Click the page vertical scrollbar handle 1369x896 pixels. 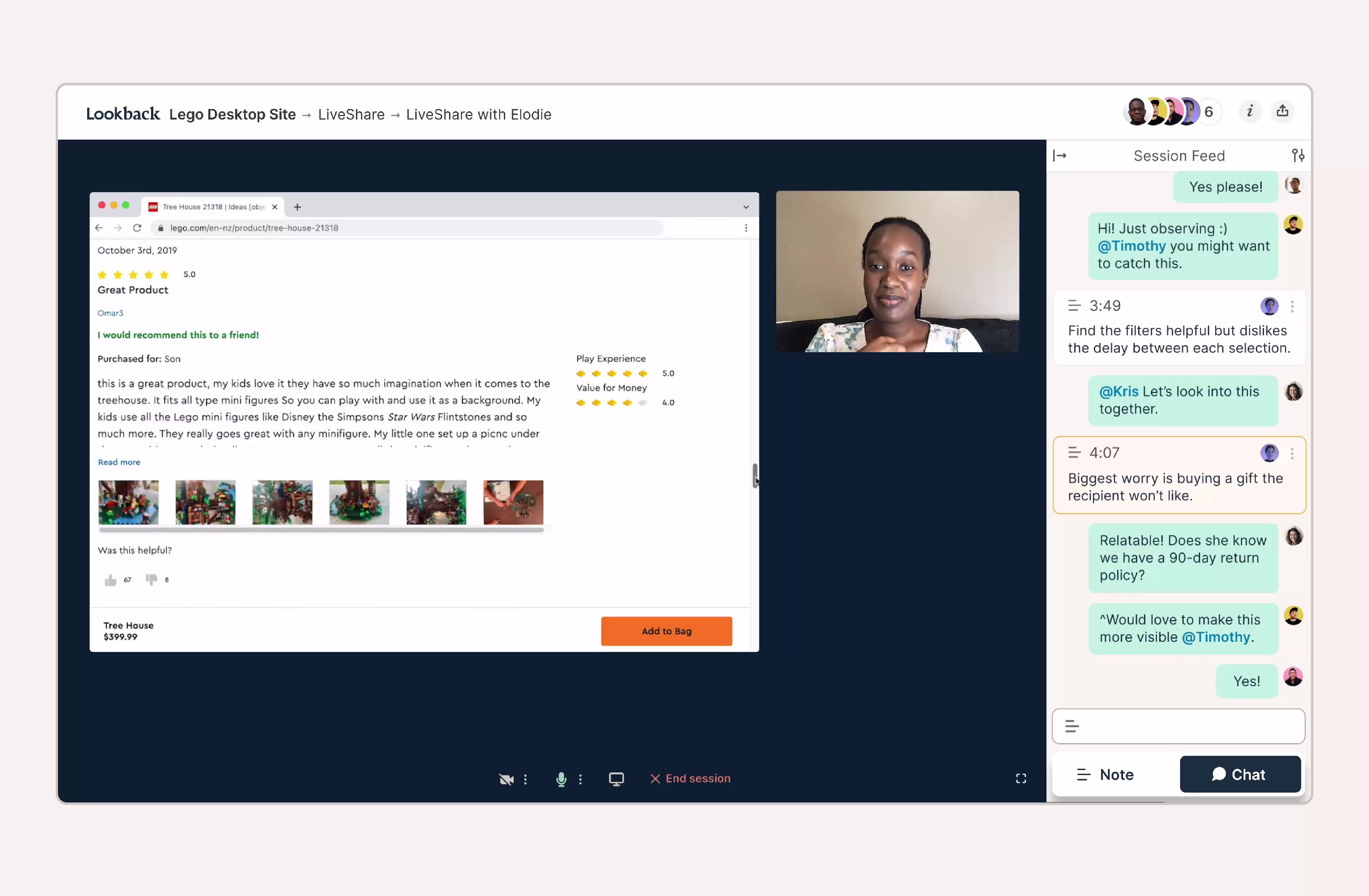(x=755, y=476)
